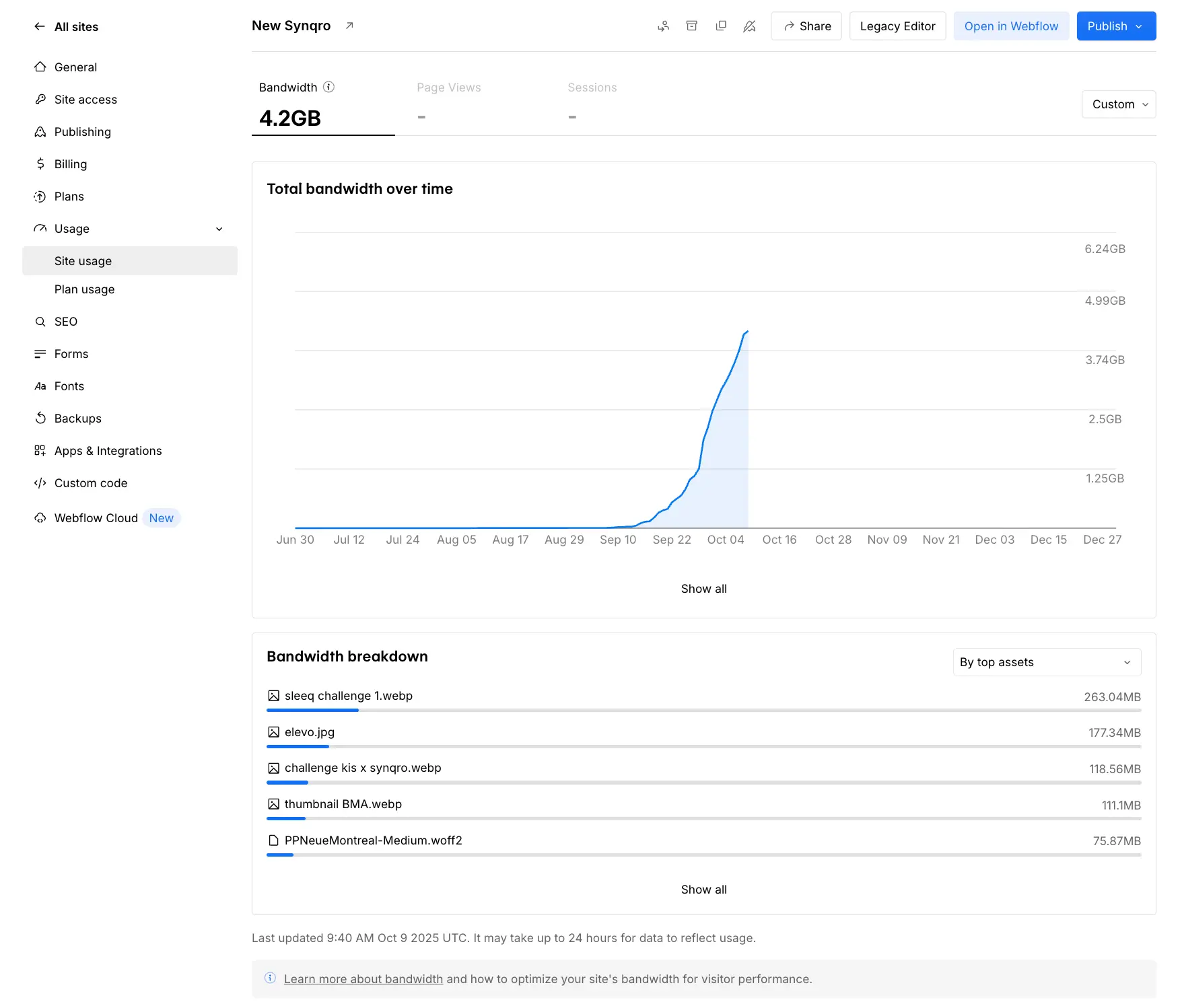Open the Custom date range dropdown
This screenshot has height=1008, width=1182.
point(1118,104)
